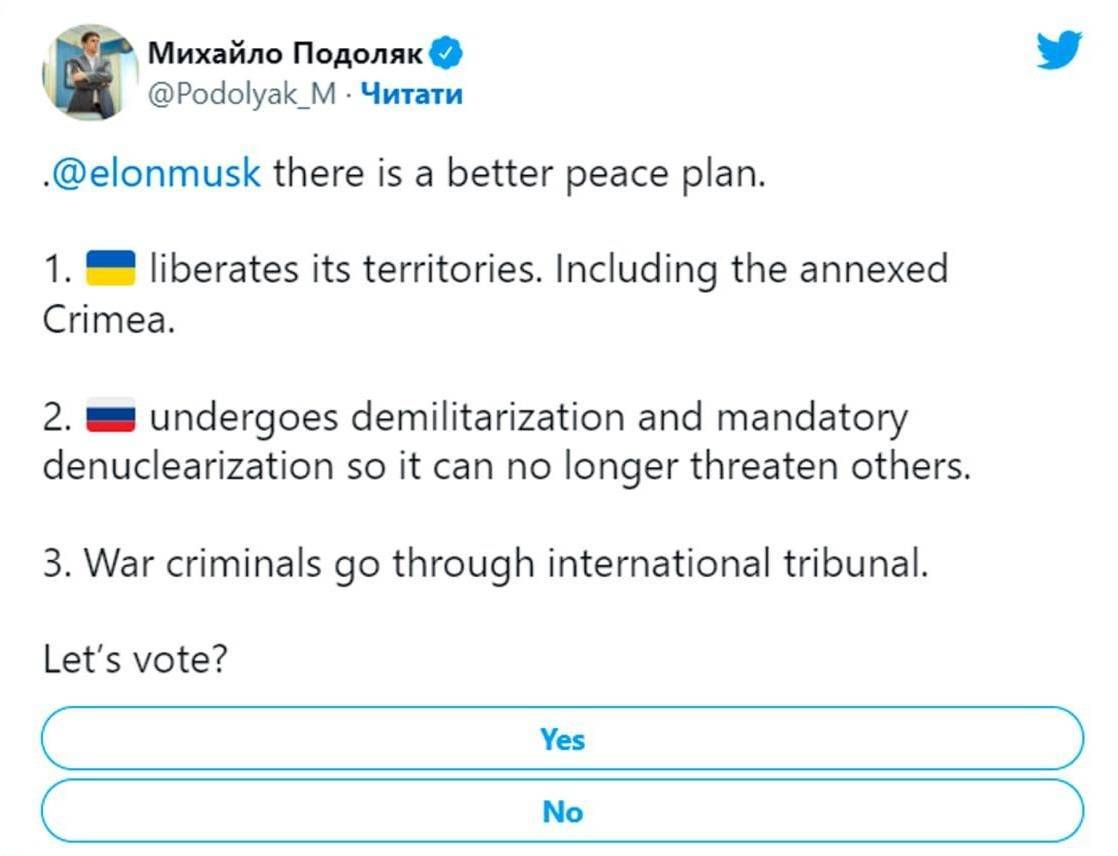Click 'Including the annexed' phrase
This screenshot has height=856, width=1118.
tap(752, 270)
